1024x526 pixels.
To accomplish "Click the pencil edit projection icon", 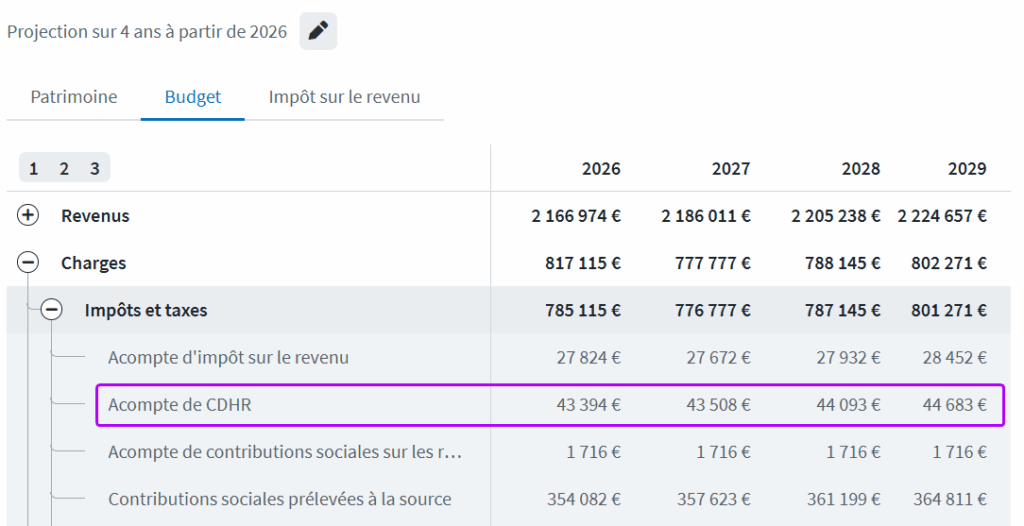I will (x=318, y=31).
